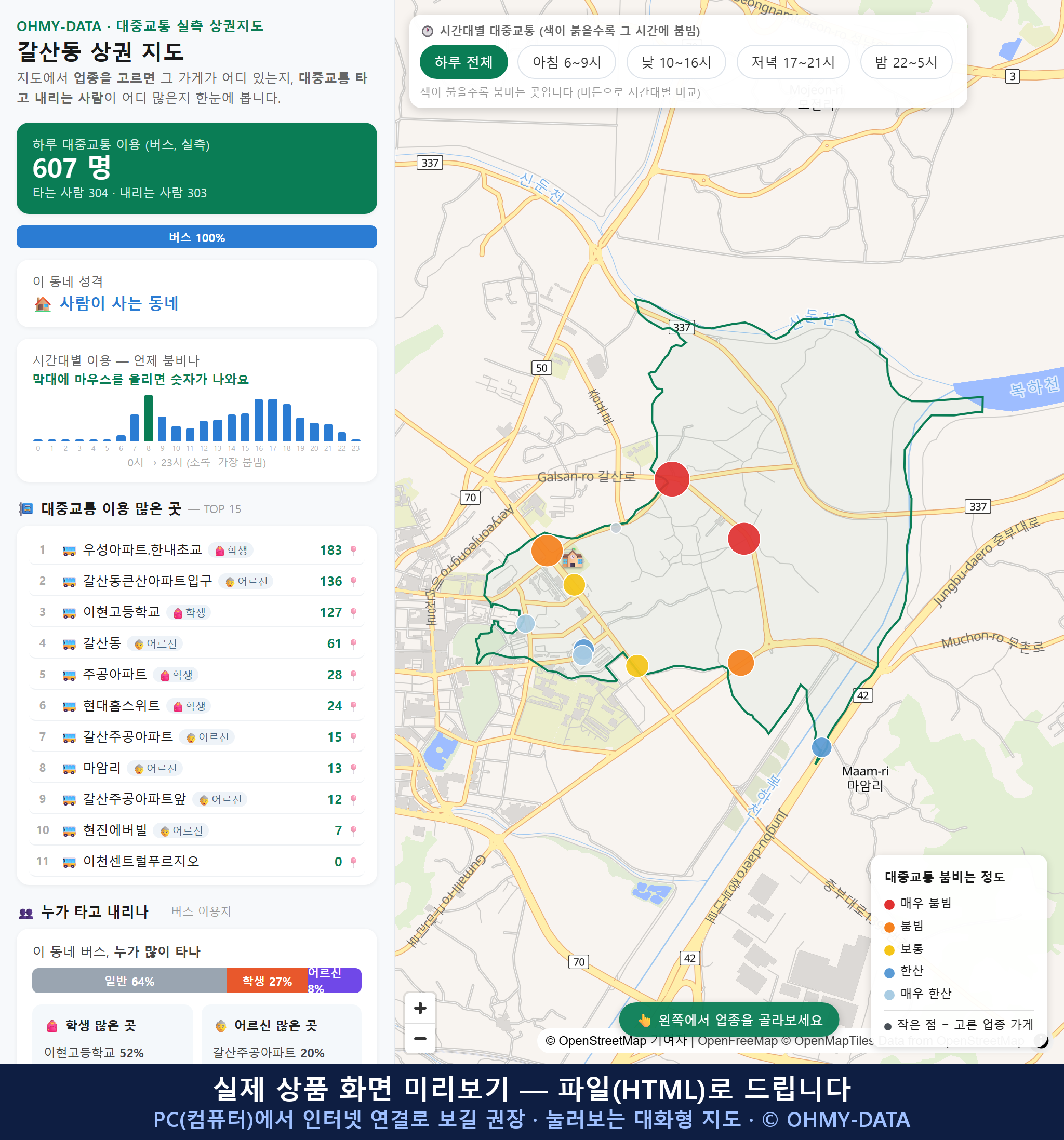Click pin icon for 갈산동큰산아파트입구 row

click(x=353, y=582)
